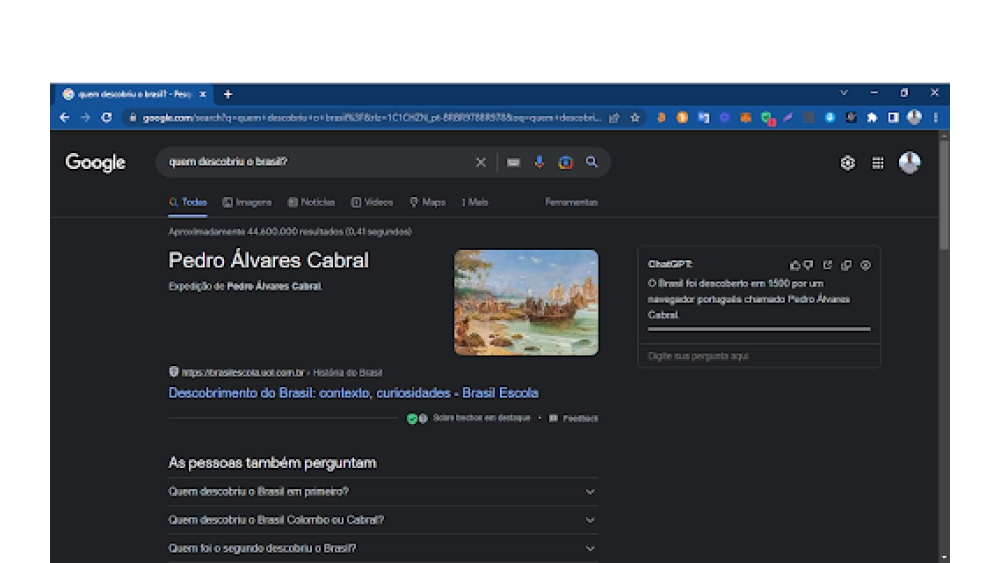Bookmark this page with the star icon
Screen dimensions: 1000x563
click(x=635, y=117)
